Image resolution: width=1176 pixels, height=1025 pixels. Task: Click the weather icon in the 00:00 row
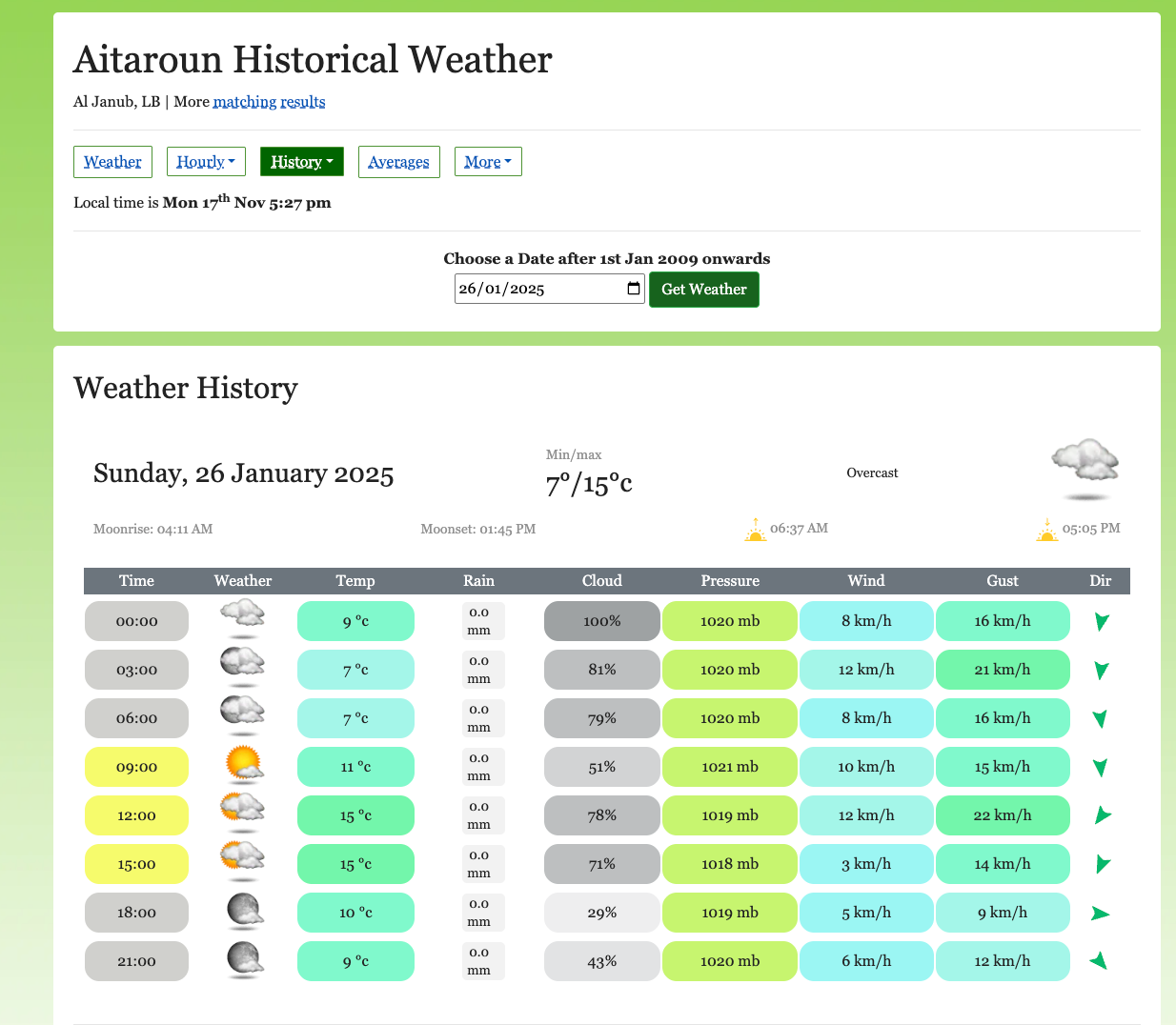[242, 619]
